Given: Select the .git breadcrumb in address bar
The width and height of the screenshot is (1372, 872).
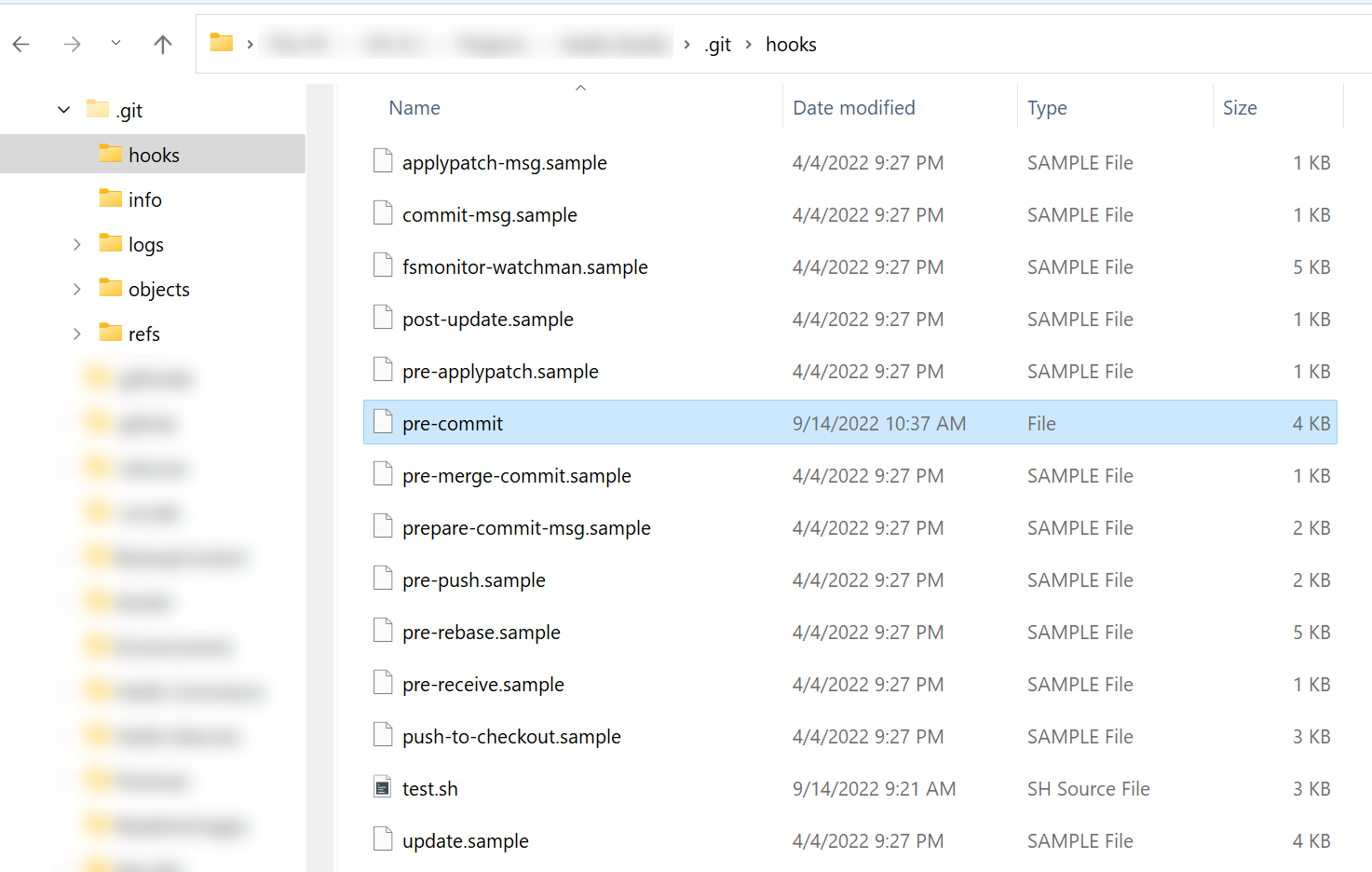Looking at the screenshot, I should click(718, 45).
